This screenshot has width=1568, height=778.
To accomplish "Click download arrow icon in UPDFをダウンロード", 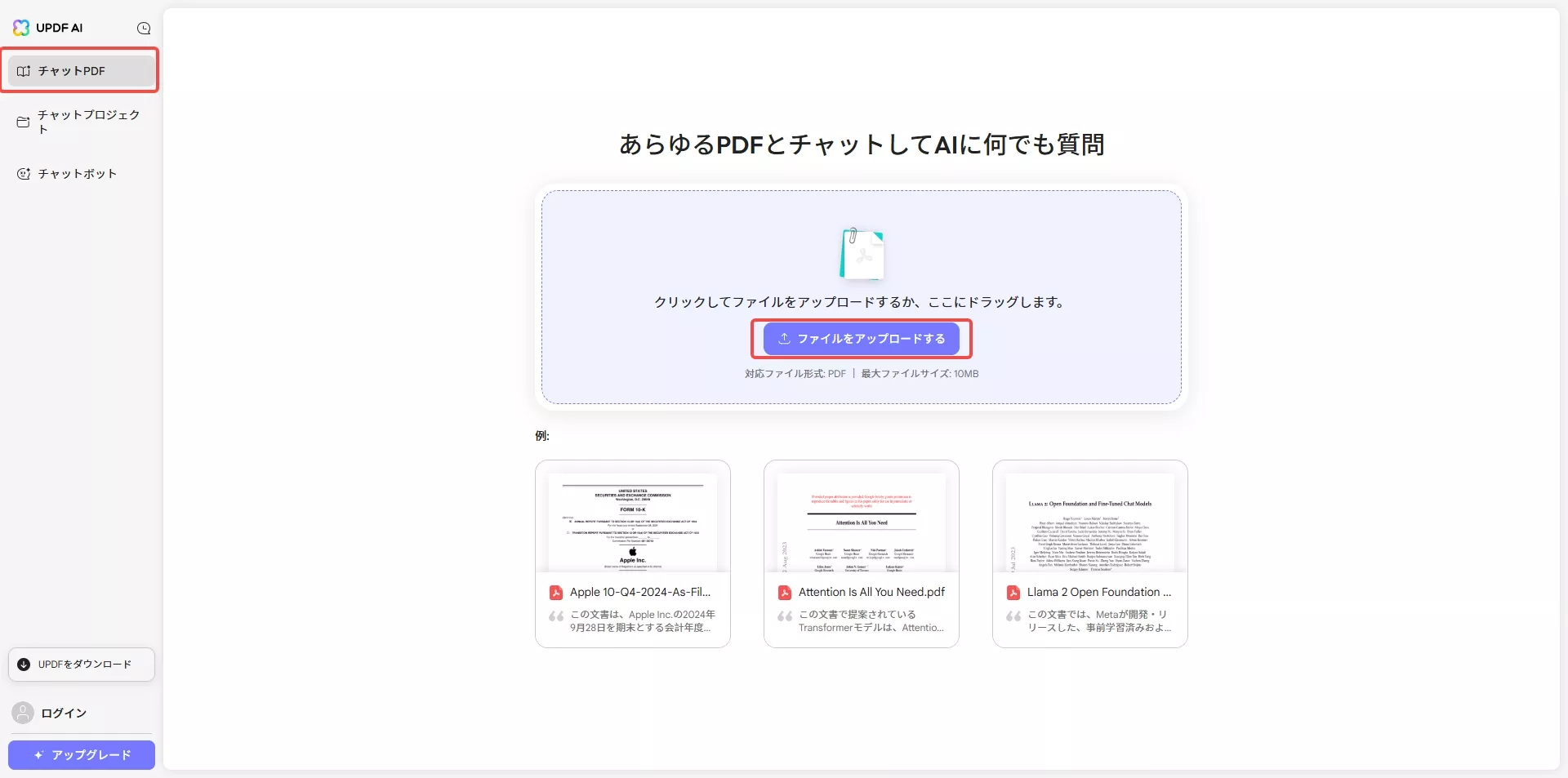I will 24,665.
